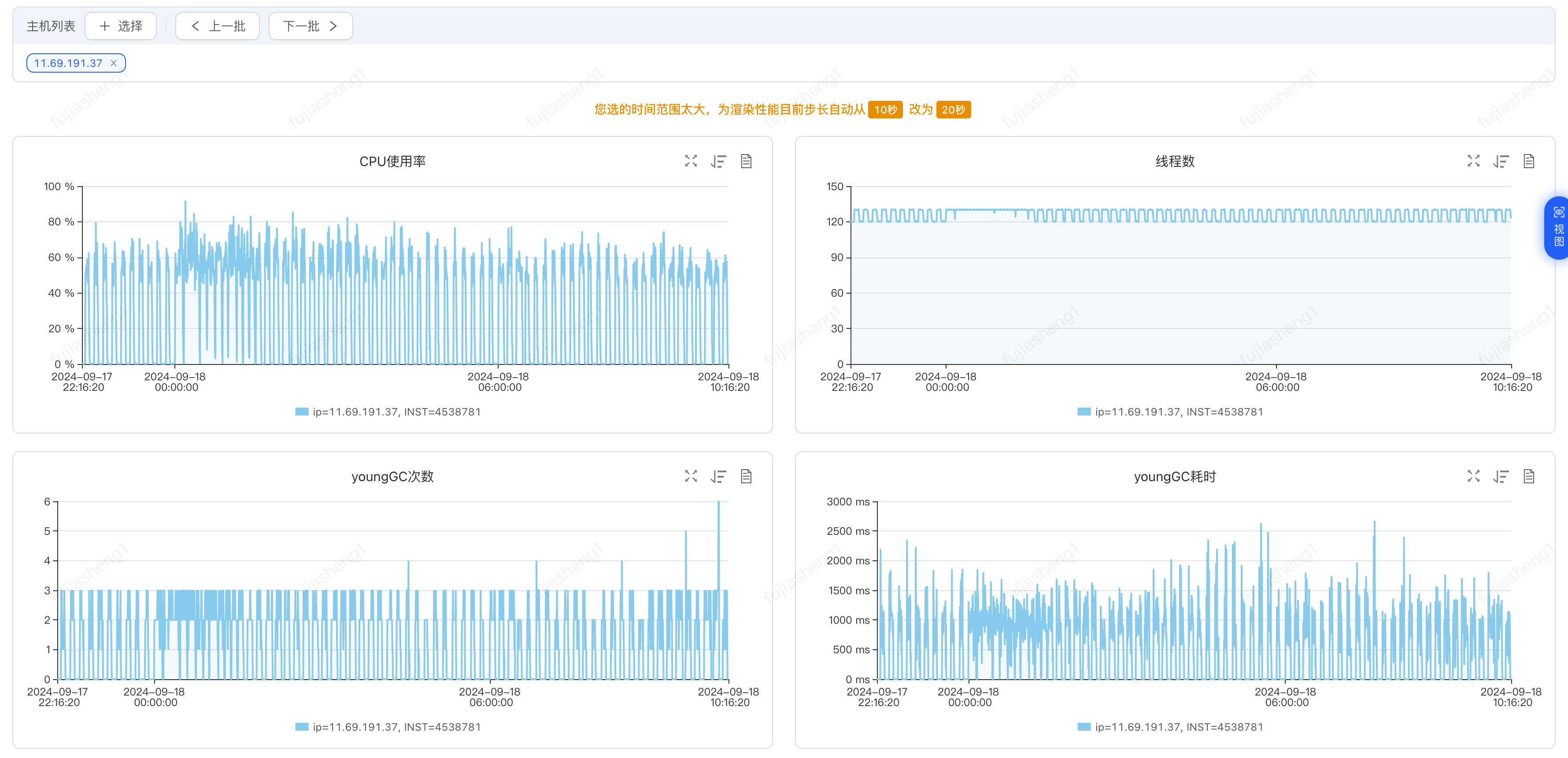Image resolution: width=1568 pixels, height=758 pixels.
Task: Click the 选择 host button
Action: tap(121, 26)
